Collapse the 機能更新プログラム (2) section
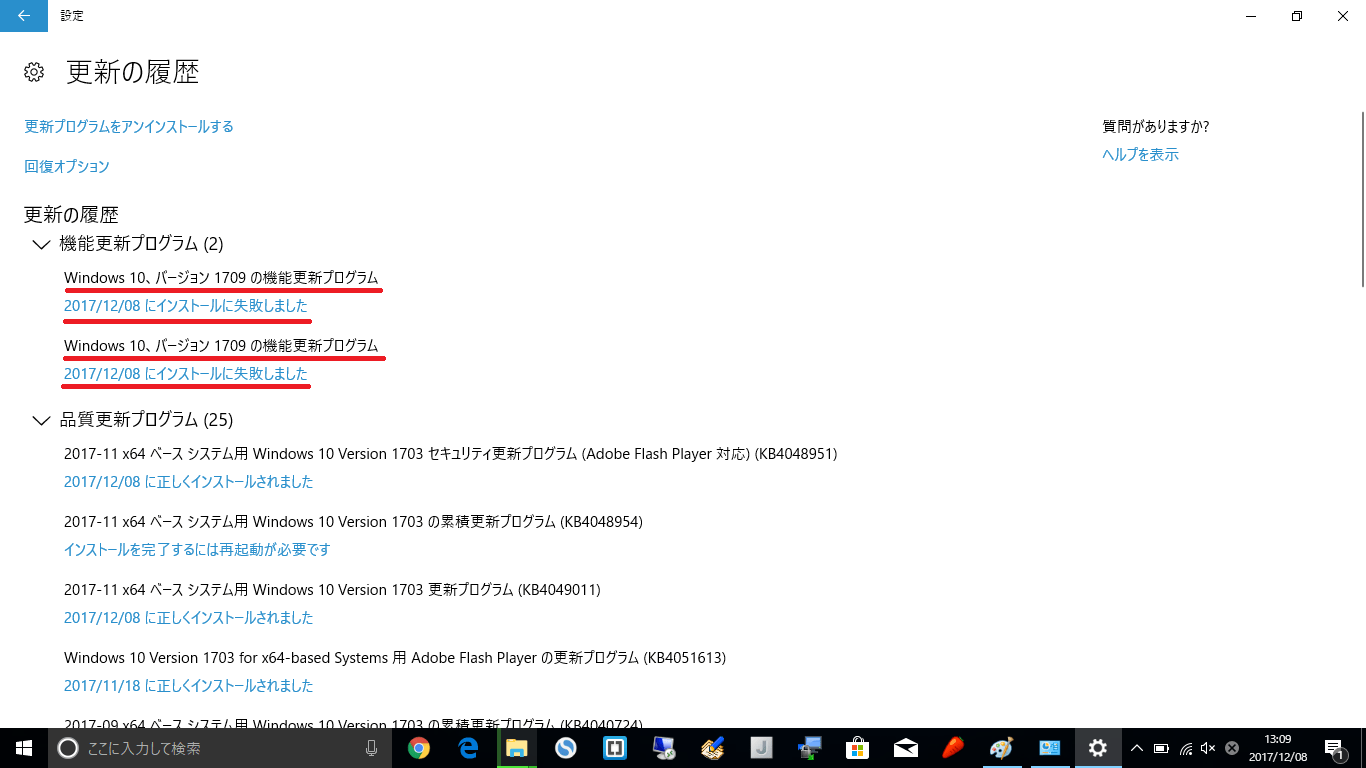The width and height of the screenshot is (1366, 768). [41, 244]
